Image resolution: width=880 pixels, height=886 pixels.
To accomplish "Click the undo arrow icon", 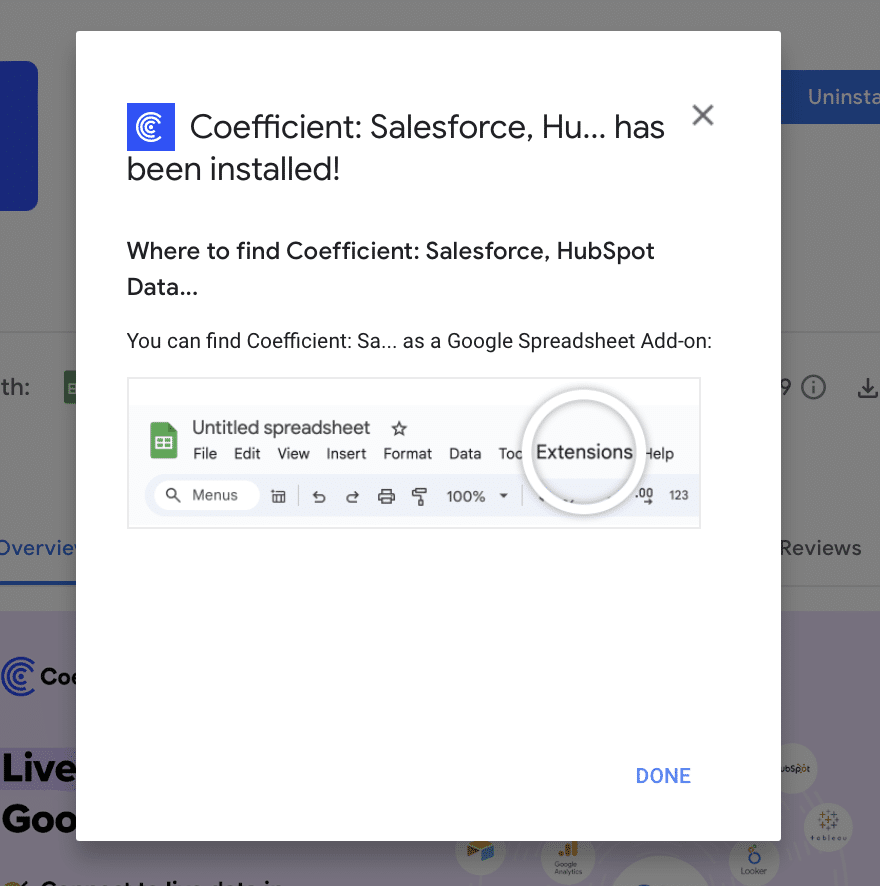I will (319, 496).
